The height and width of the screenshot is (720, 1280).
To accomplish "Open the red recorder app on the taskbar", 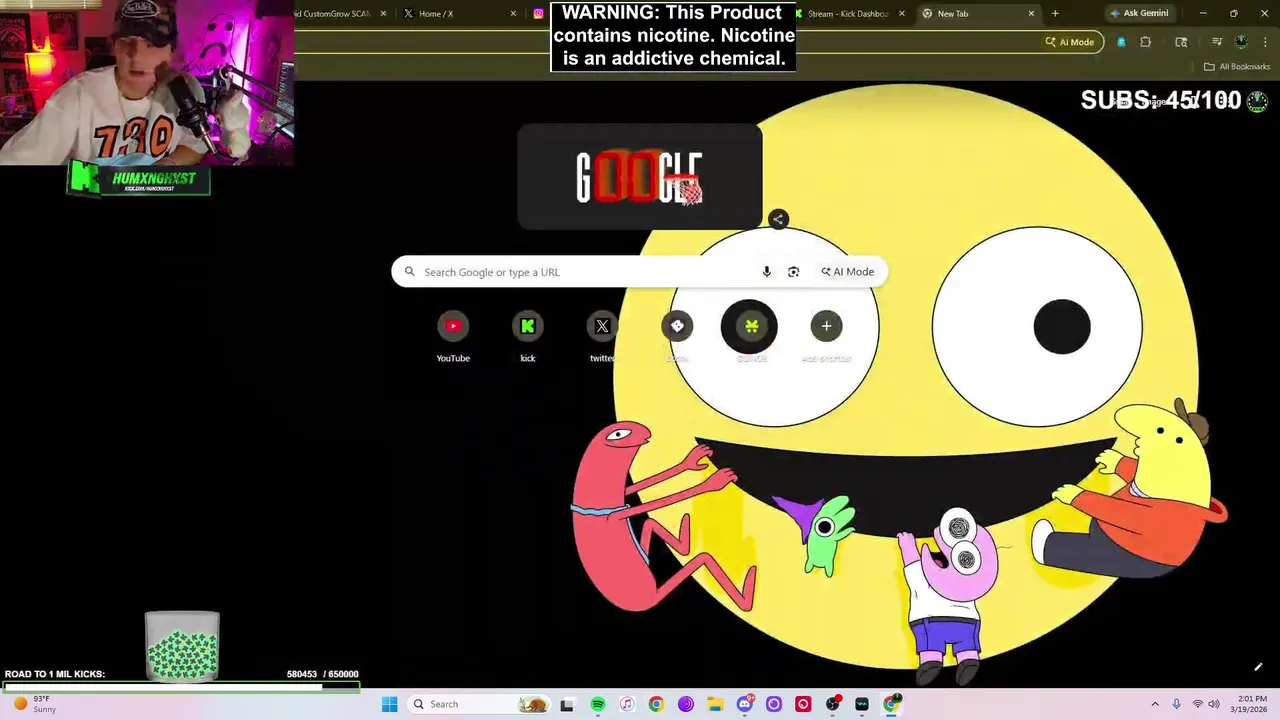I will (803, 704).
